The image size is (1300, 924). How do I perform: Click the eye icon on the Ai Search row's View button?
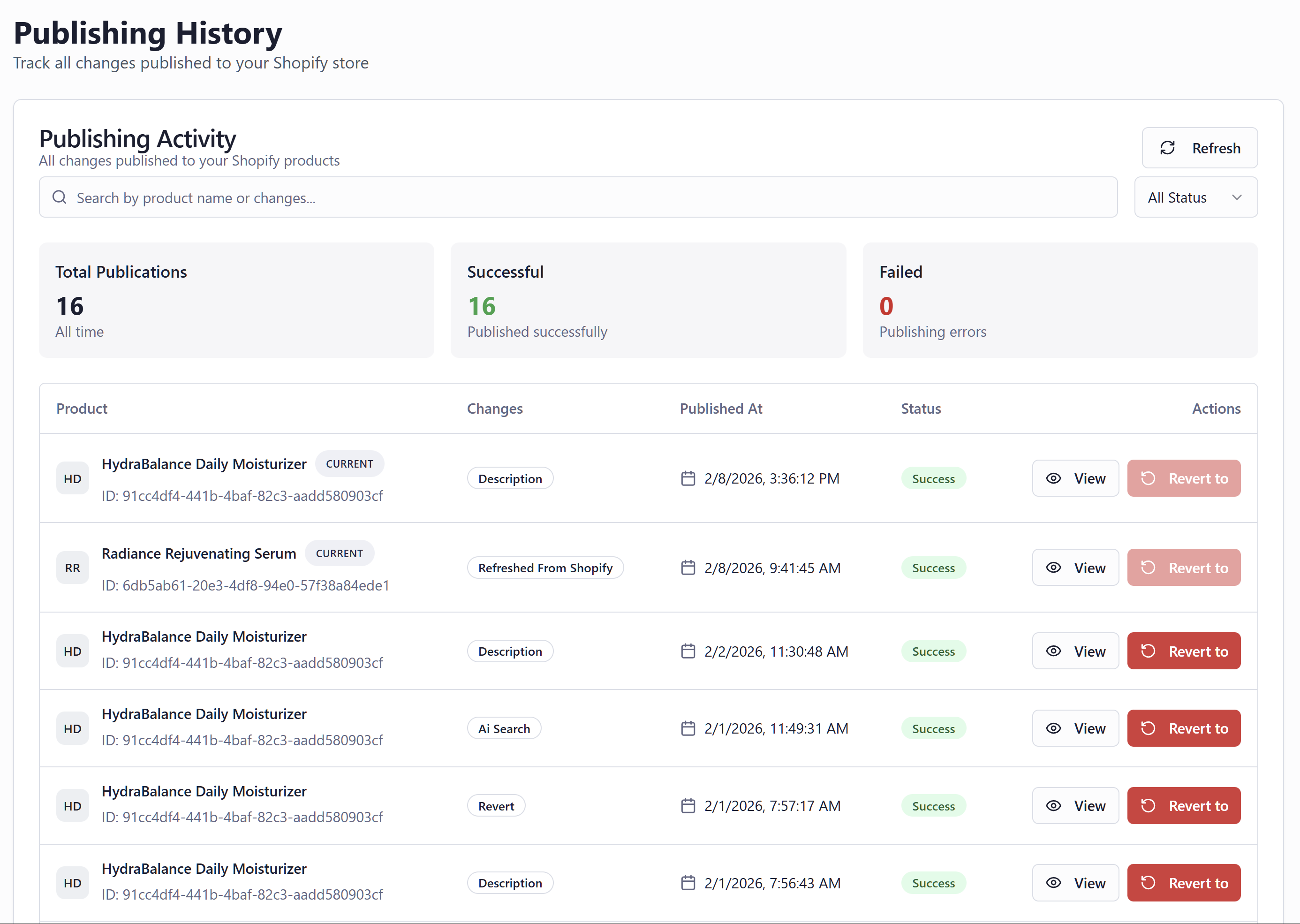(x=1053, y=728)
